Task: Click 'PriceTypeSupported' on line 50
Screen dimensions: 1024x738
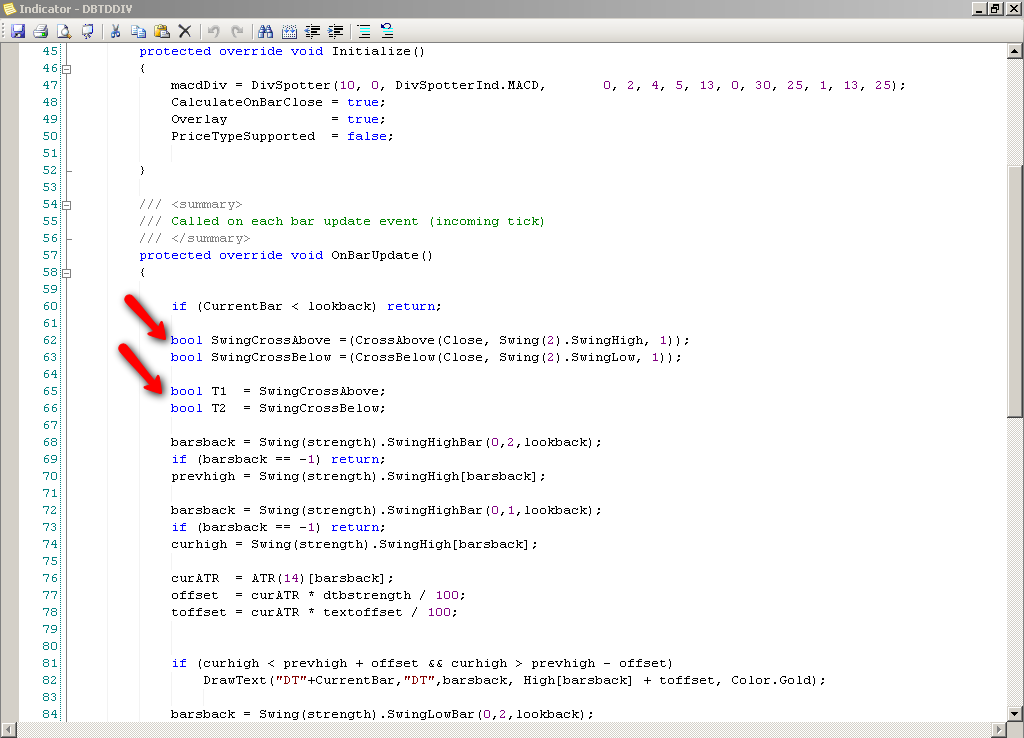Action: pos(243,136)
